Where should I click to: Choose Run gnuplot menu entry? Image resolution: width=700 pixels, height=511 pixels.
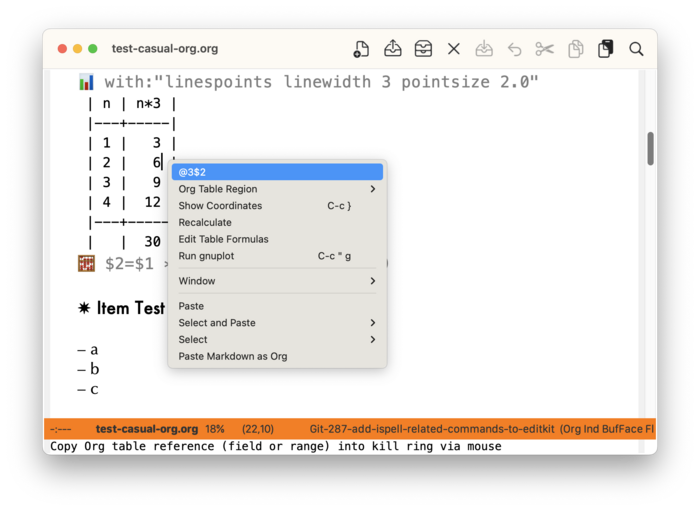pyautogui.click(x=277, y=256)
